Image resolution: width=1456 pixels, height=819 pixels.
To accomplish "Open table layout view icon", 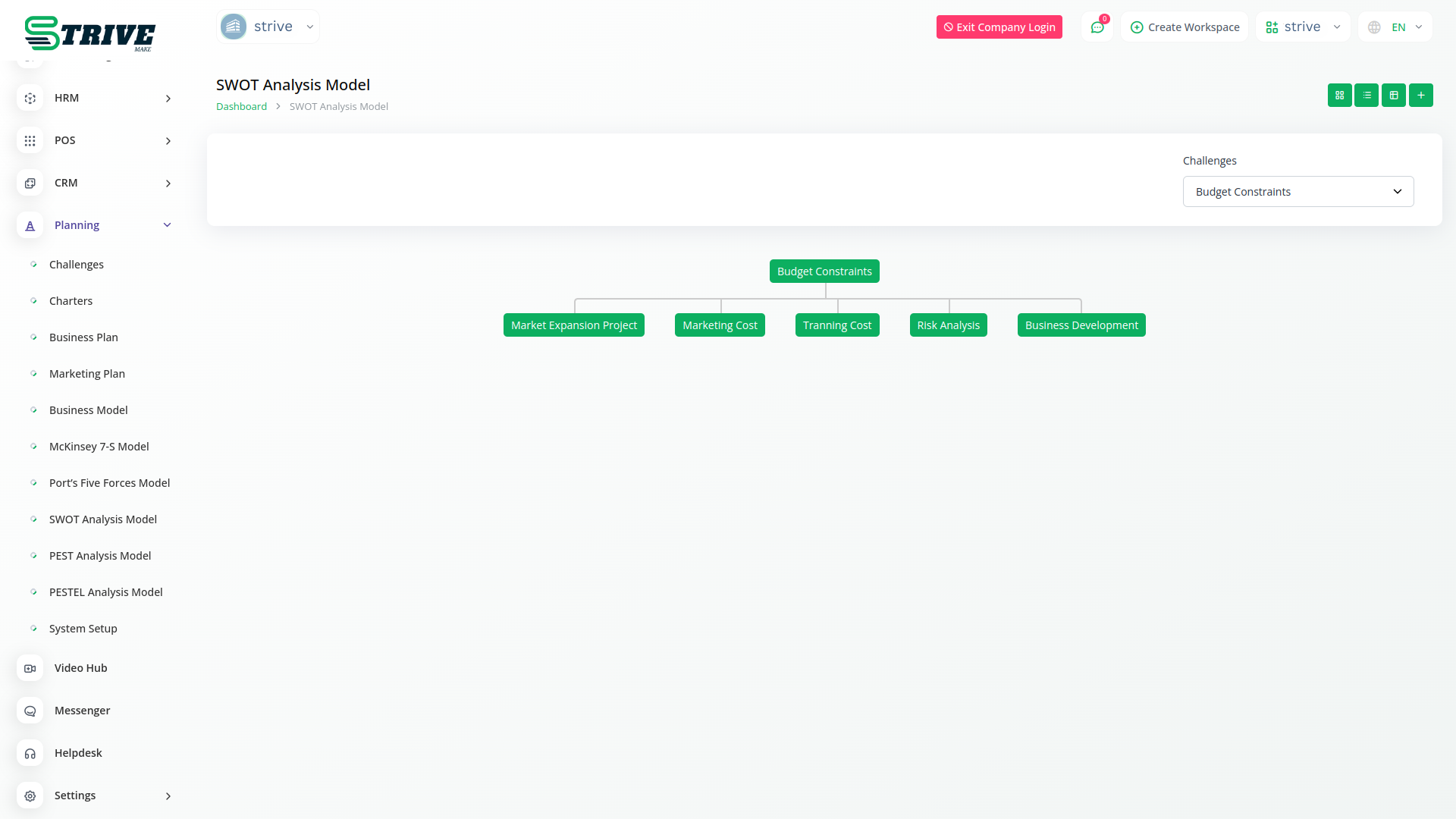I will (1394, 96).
